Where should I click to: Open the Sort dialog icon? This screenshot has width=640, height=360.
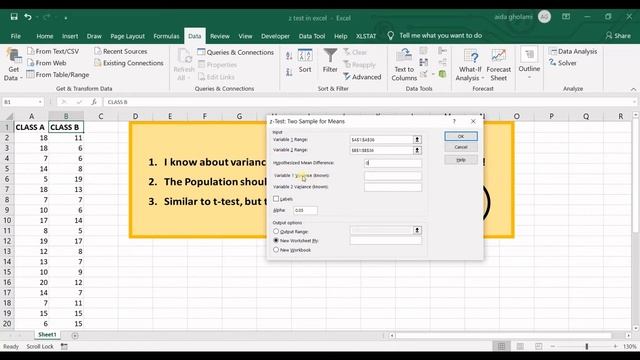click(x=305, y=56)
